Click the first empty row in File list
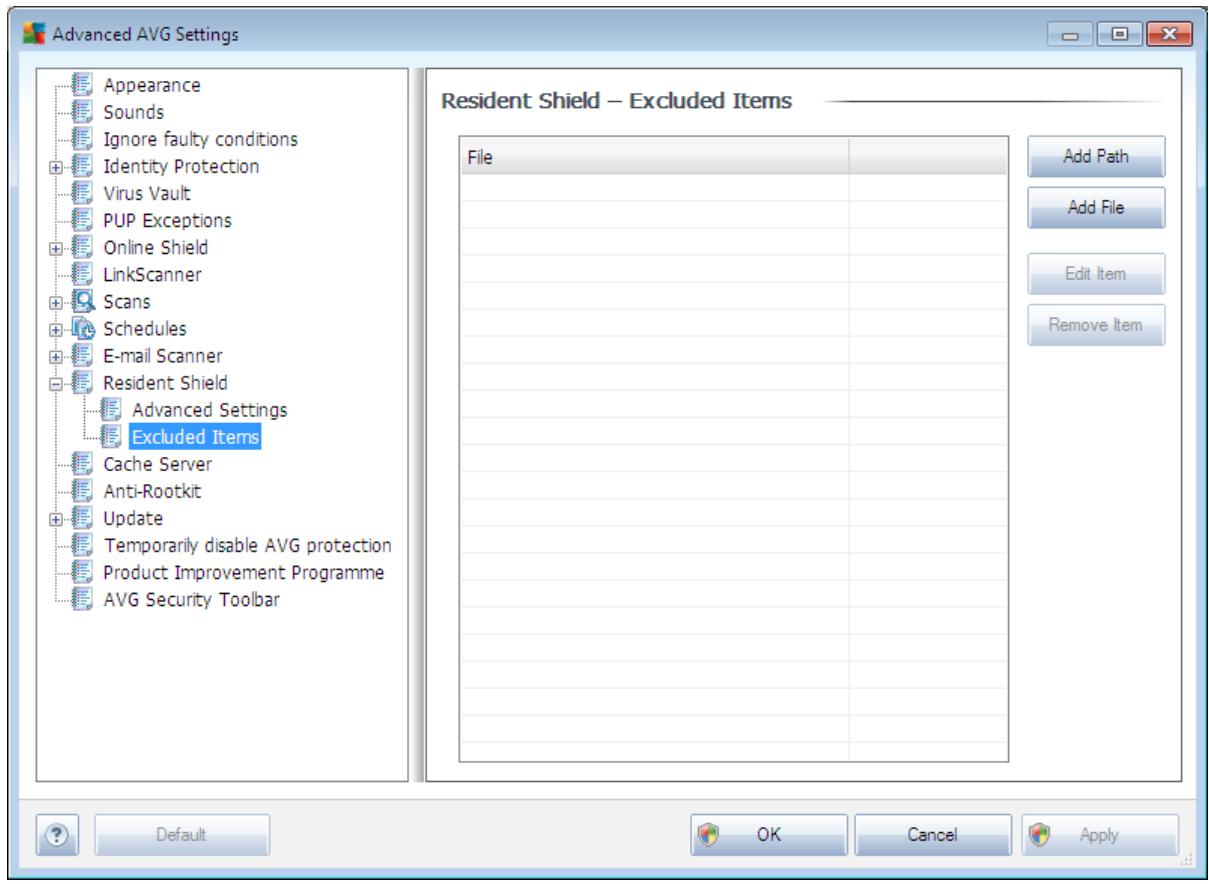Image resolution: width=1209 pixels, height=884 pixels. [x=733, y=188]
